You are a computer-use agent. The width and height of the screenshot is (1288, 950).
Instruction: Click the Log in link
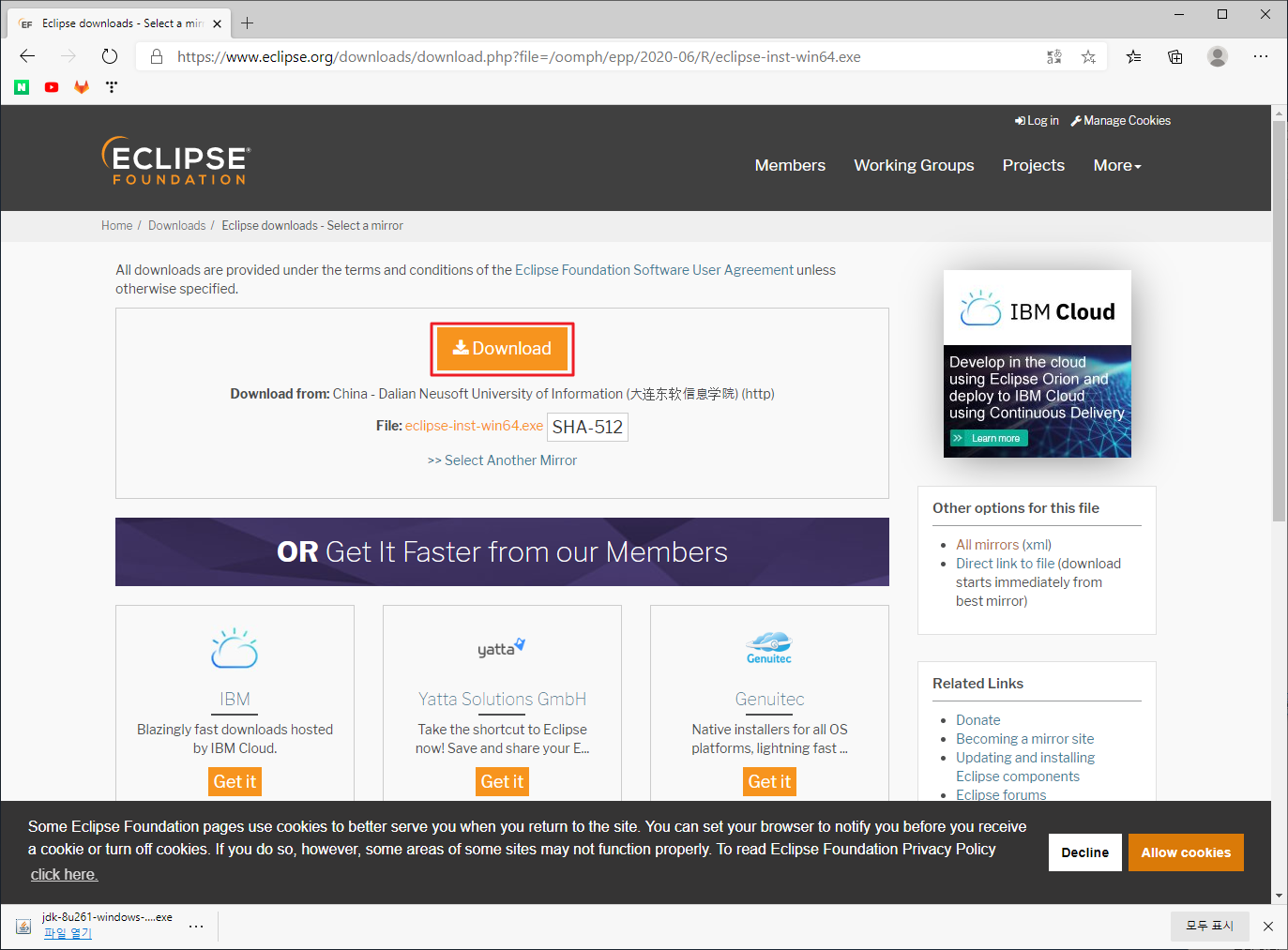pos(1037,120)
